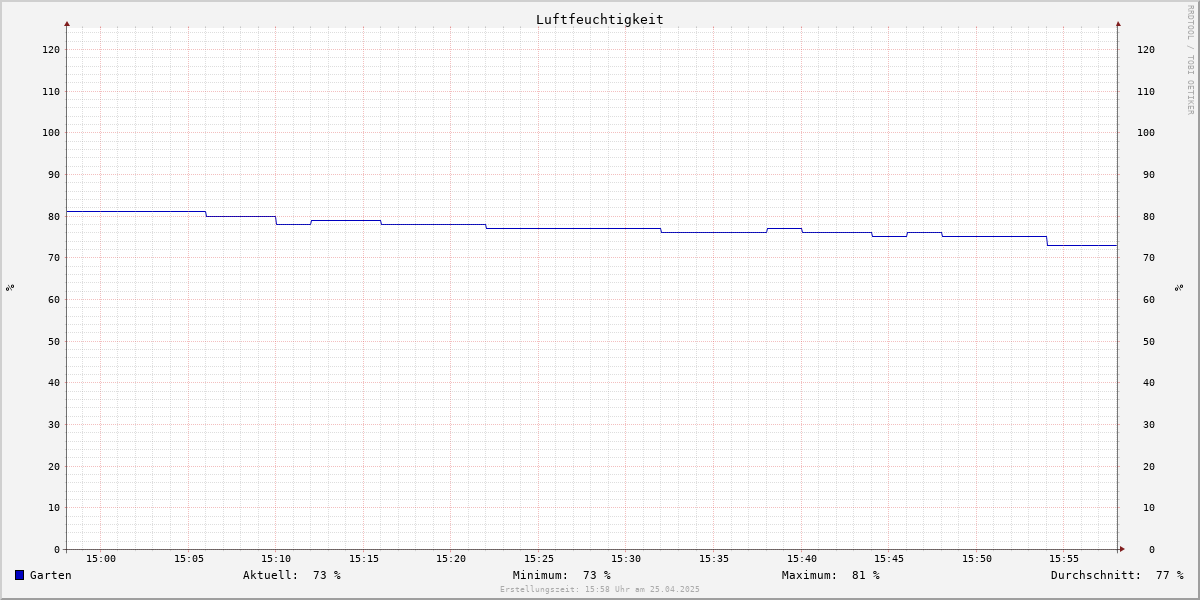Image resolution: width=1200 pixels, height=600 pixels.
Task: Click the Luftfeuchtigkeit chart title
Action: click(x=599, y=19)
